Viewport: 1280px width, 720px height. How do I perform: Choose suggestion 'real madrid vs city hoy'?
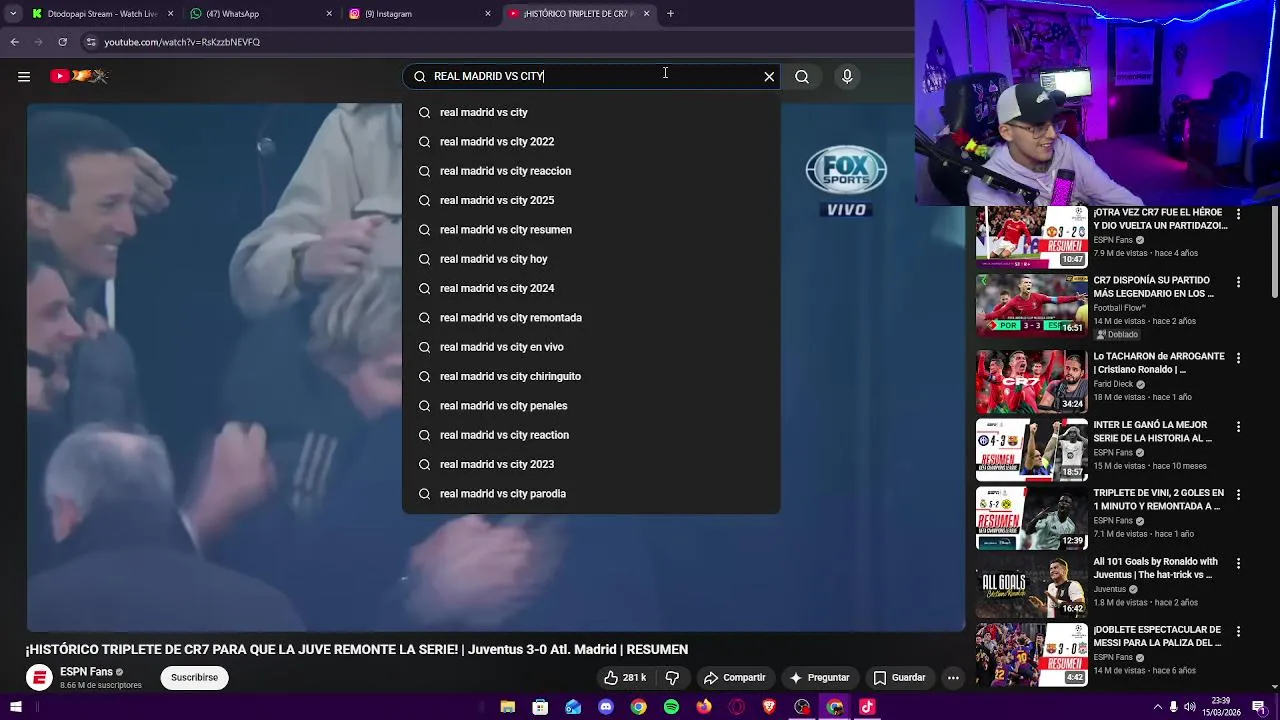click(x=590, y=259)
